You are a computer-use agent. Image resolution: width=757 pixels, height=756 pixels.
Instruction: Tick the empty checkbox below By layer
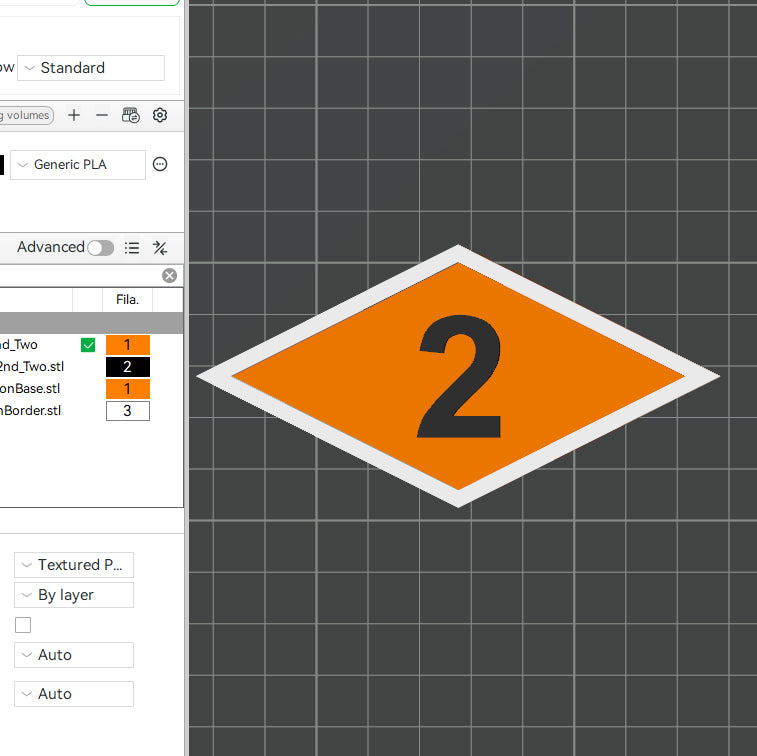(x=23, y=625)
